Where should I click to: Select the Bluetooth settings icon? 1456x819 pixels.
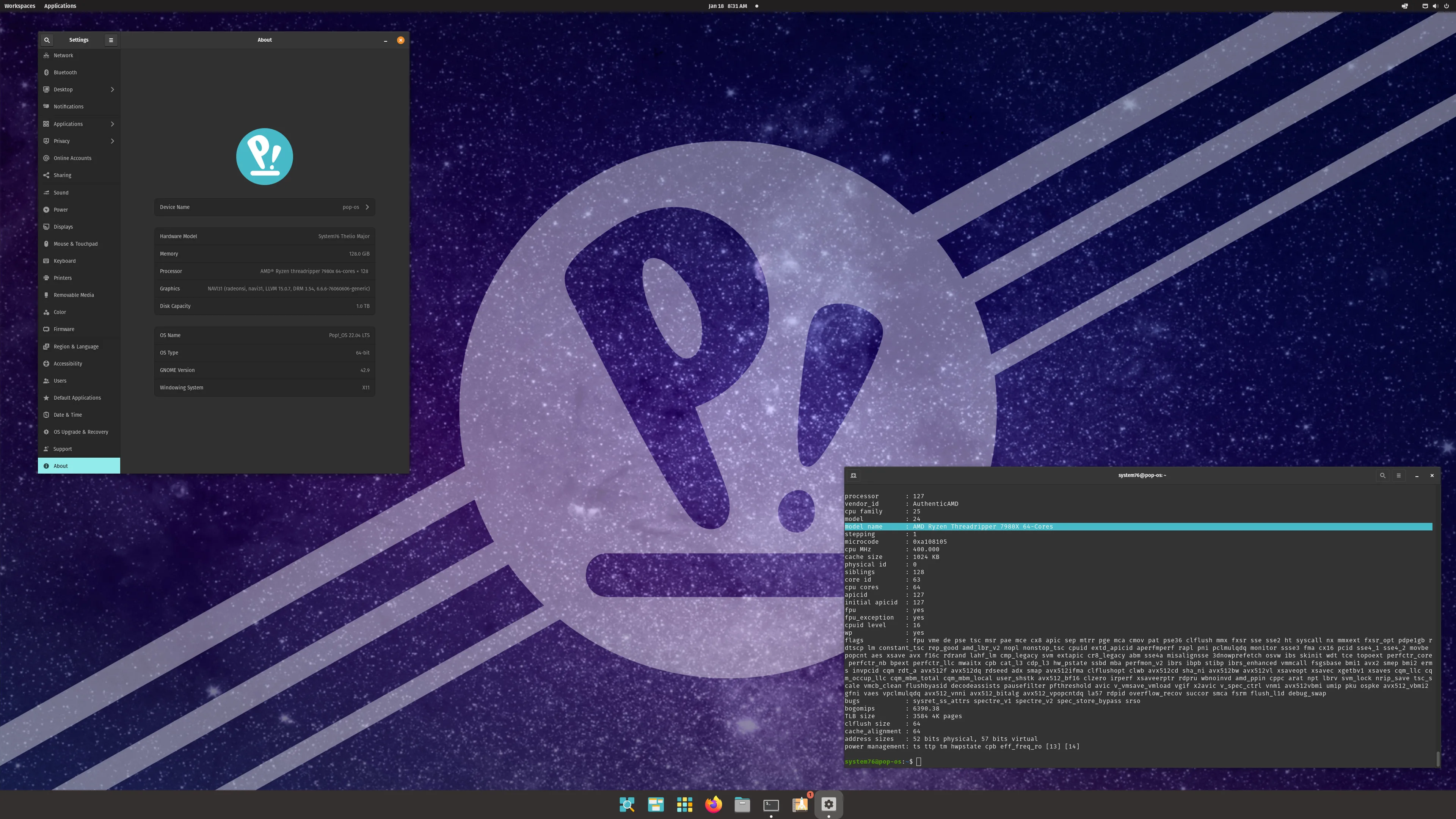click(x=46, y=72)
